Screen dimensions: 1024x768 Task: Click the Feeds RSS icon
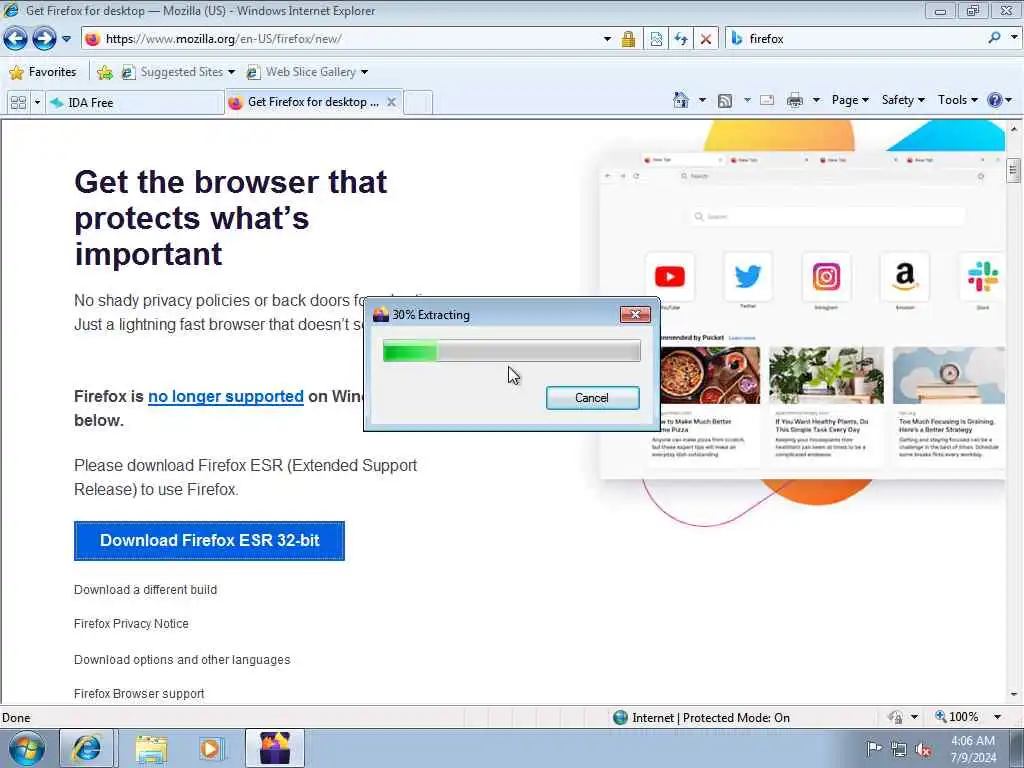725,101
